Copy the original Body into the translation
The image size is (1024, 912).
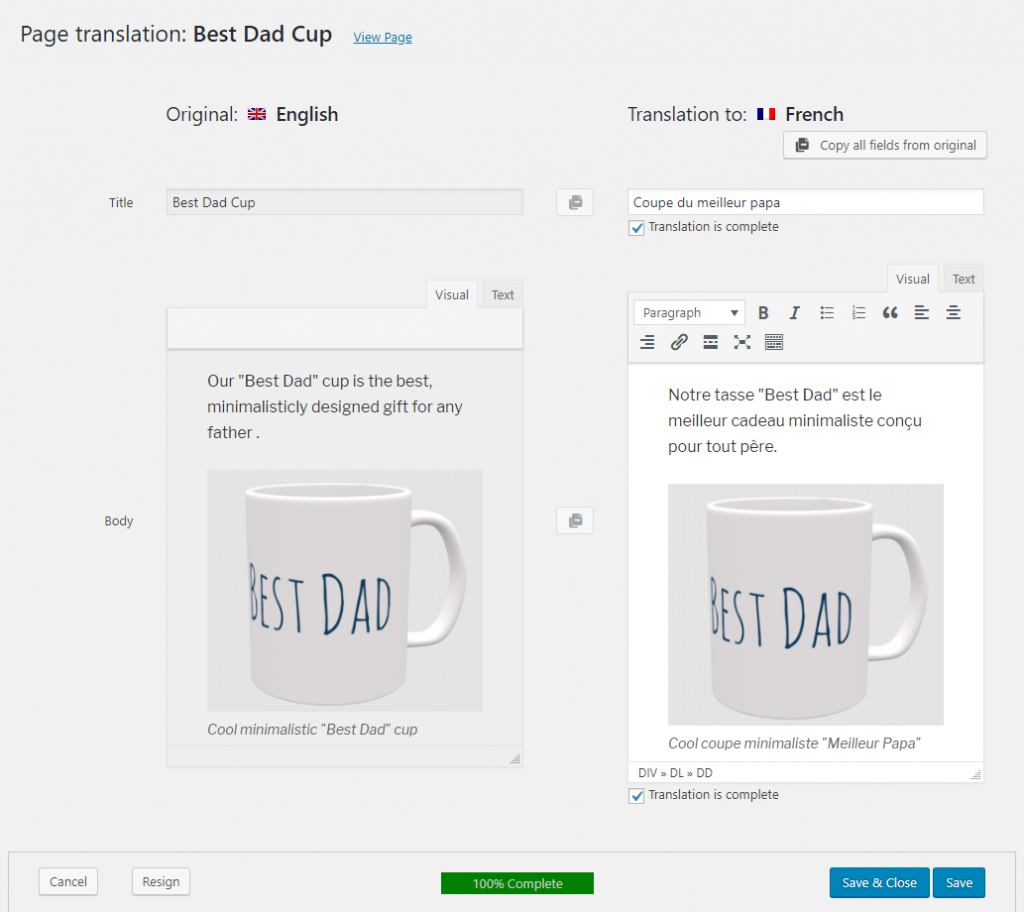pos(574,520)
